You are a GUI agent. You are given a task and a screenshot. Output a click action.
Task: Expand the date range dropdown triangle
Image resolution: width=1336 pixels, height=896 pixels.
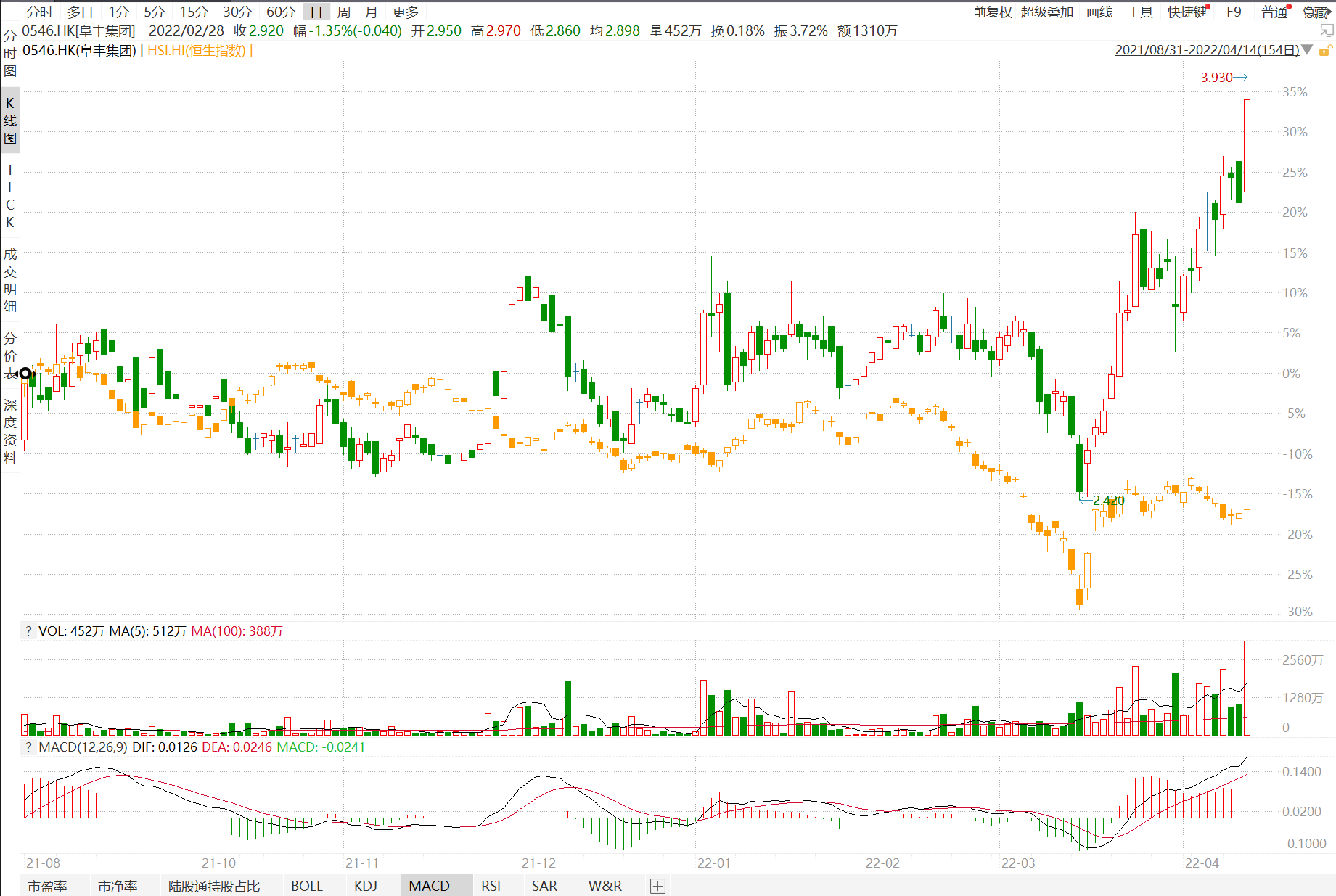pyautogui.click(x=1307, y=50)
